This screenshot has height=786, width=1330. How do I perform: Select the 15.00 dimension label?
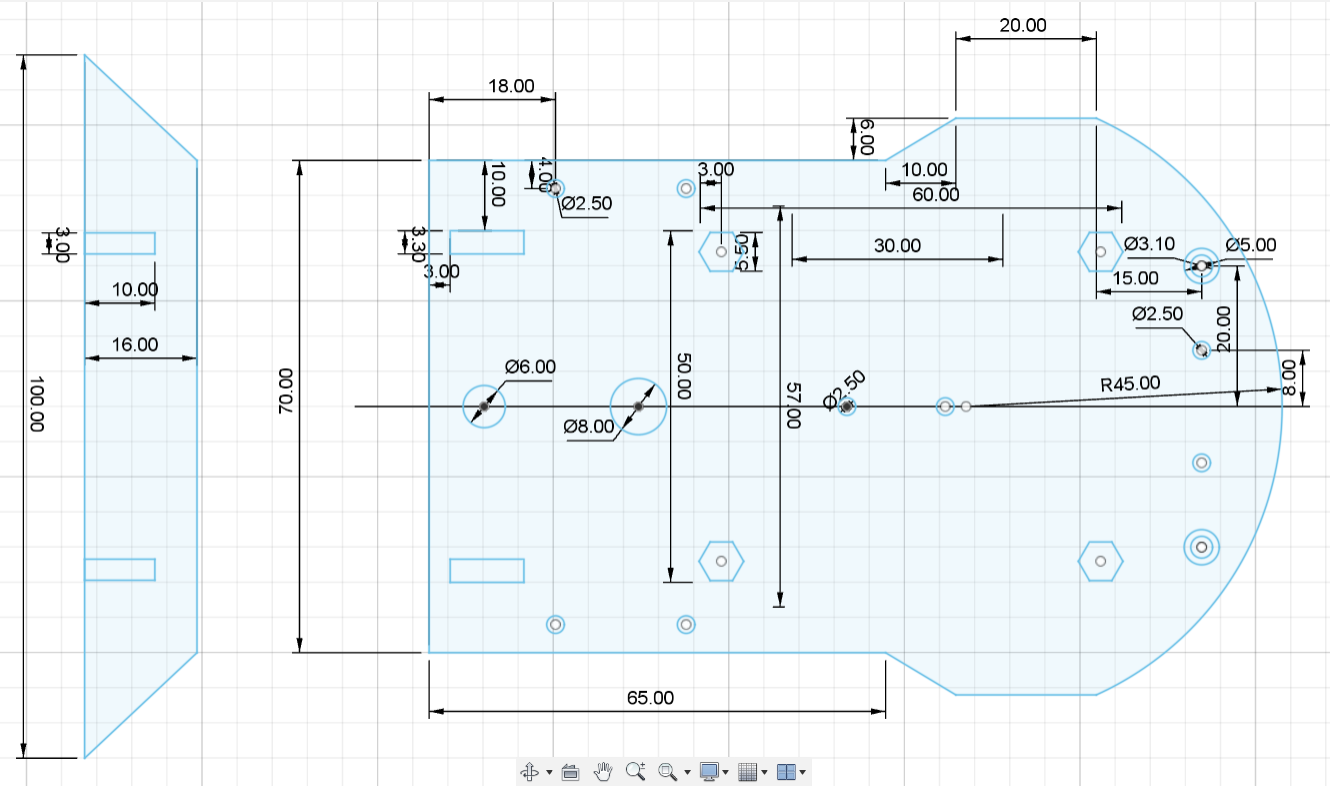[x=1135, y=277]
